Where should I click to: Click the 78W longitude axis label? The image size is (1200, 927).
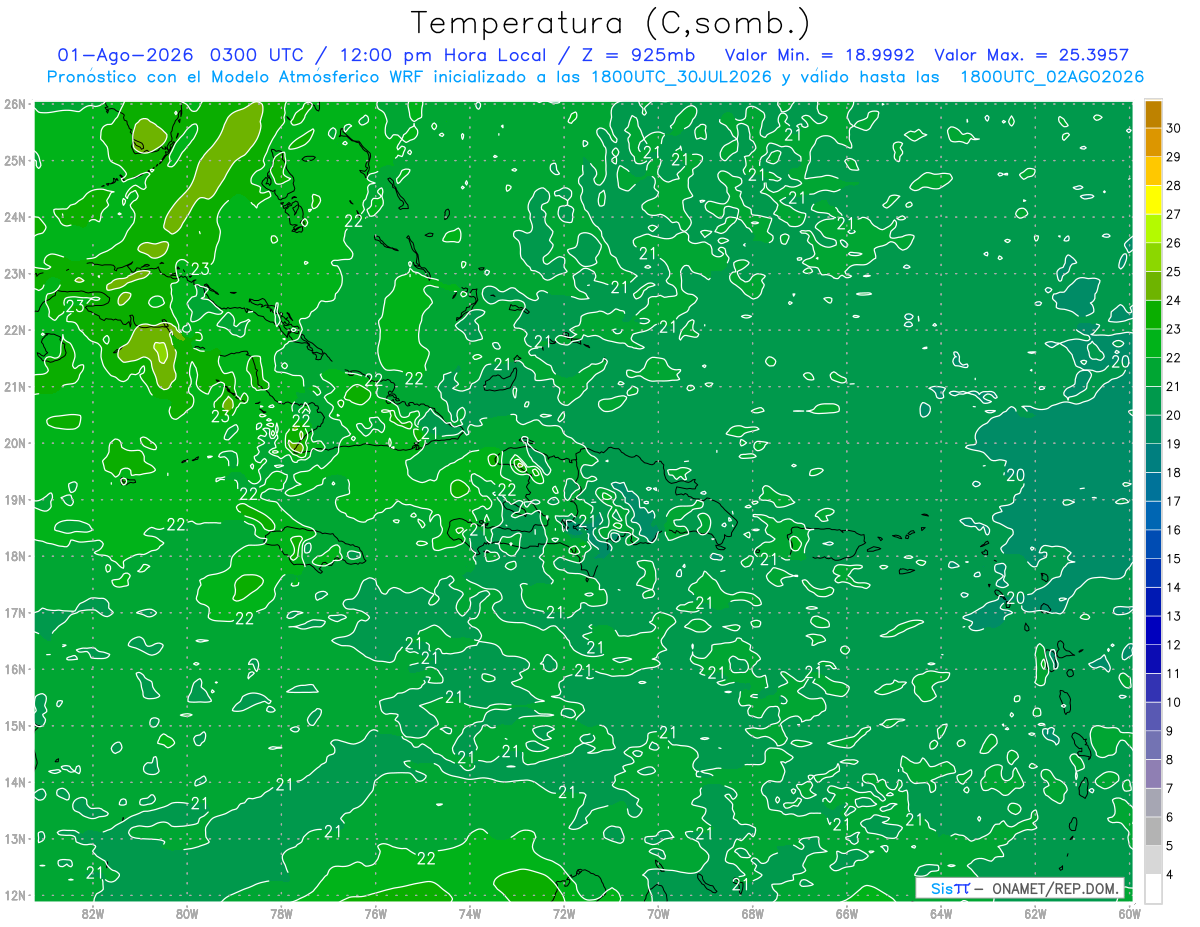281,913
